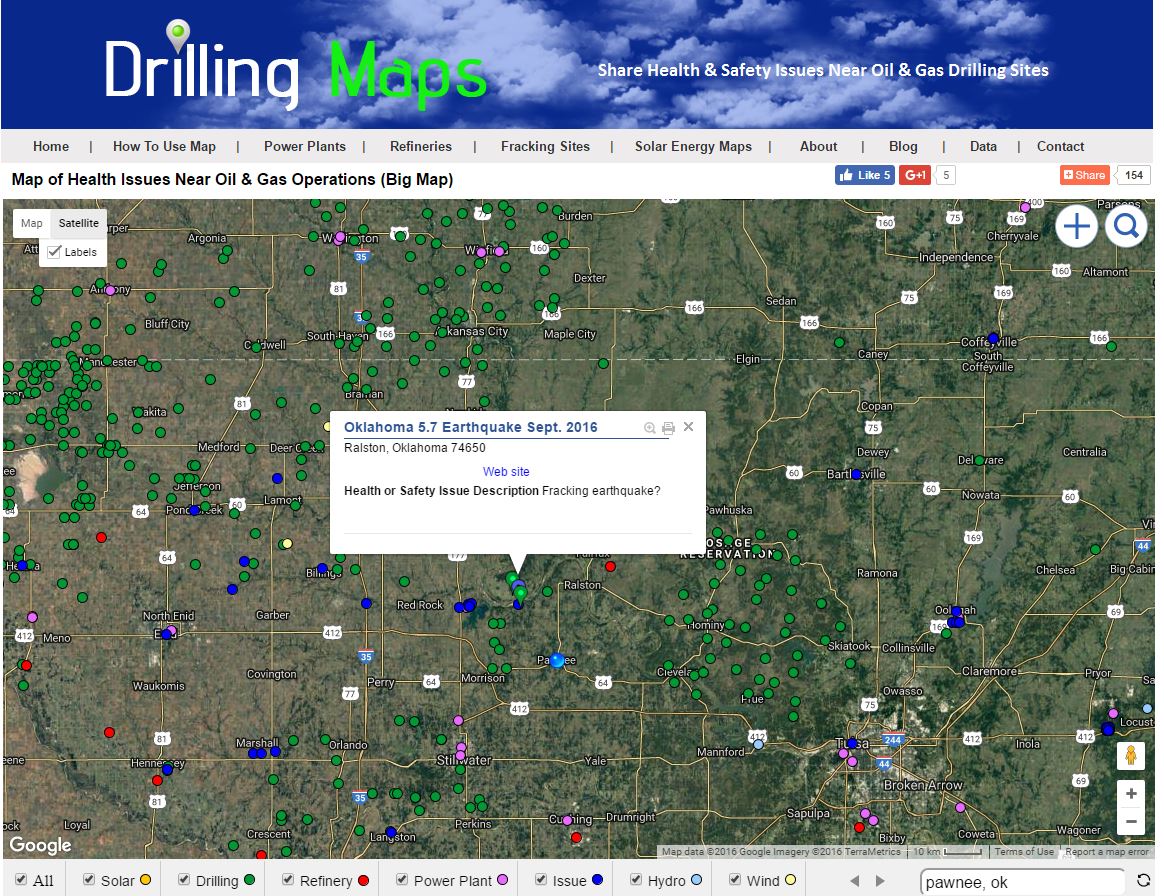Dismiss the earthquake info window with its X
The image size is (1164, 896).
pyautogui.click(x=687, y=427)
